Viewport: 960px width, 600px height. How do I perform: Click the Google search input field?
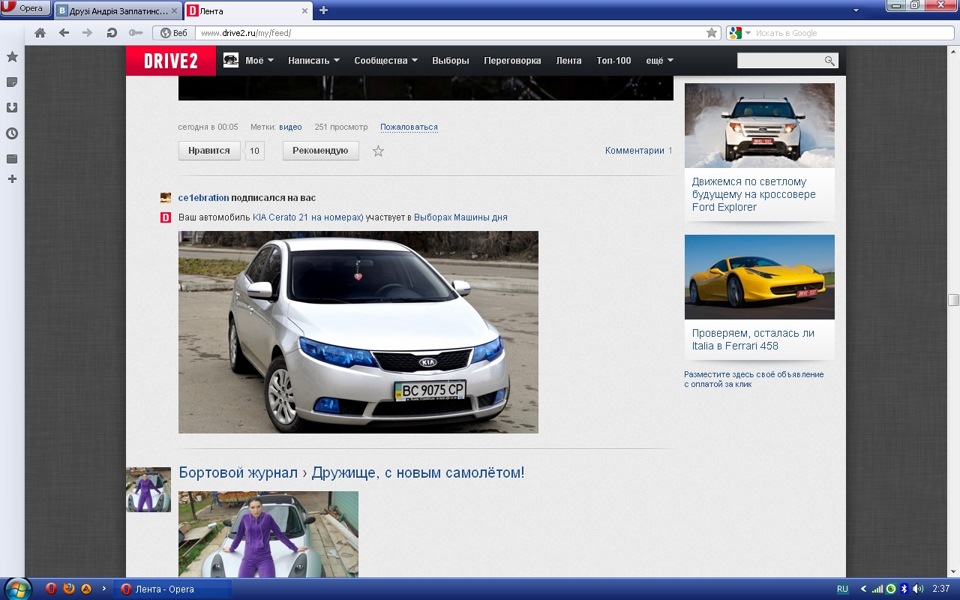pyautogui.click(x=853, y=33)
